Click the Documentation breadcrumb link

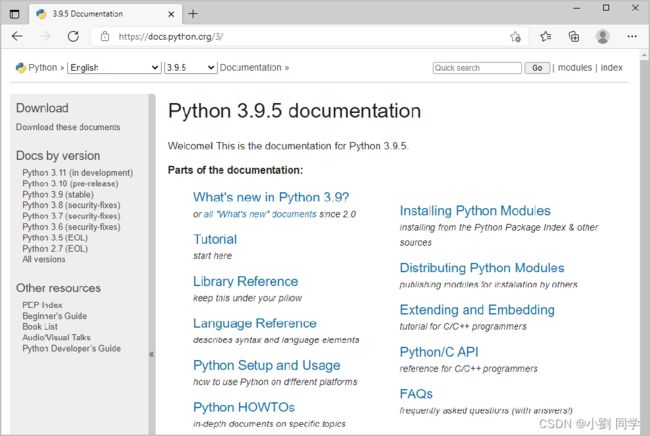click(250, 68)
